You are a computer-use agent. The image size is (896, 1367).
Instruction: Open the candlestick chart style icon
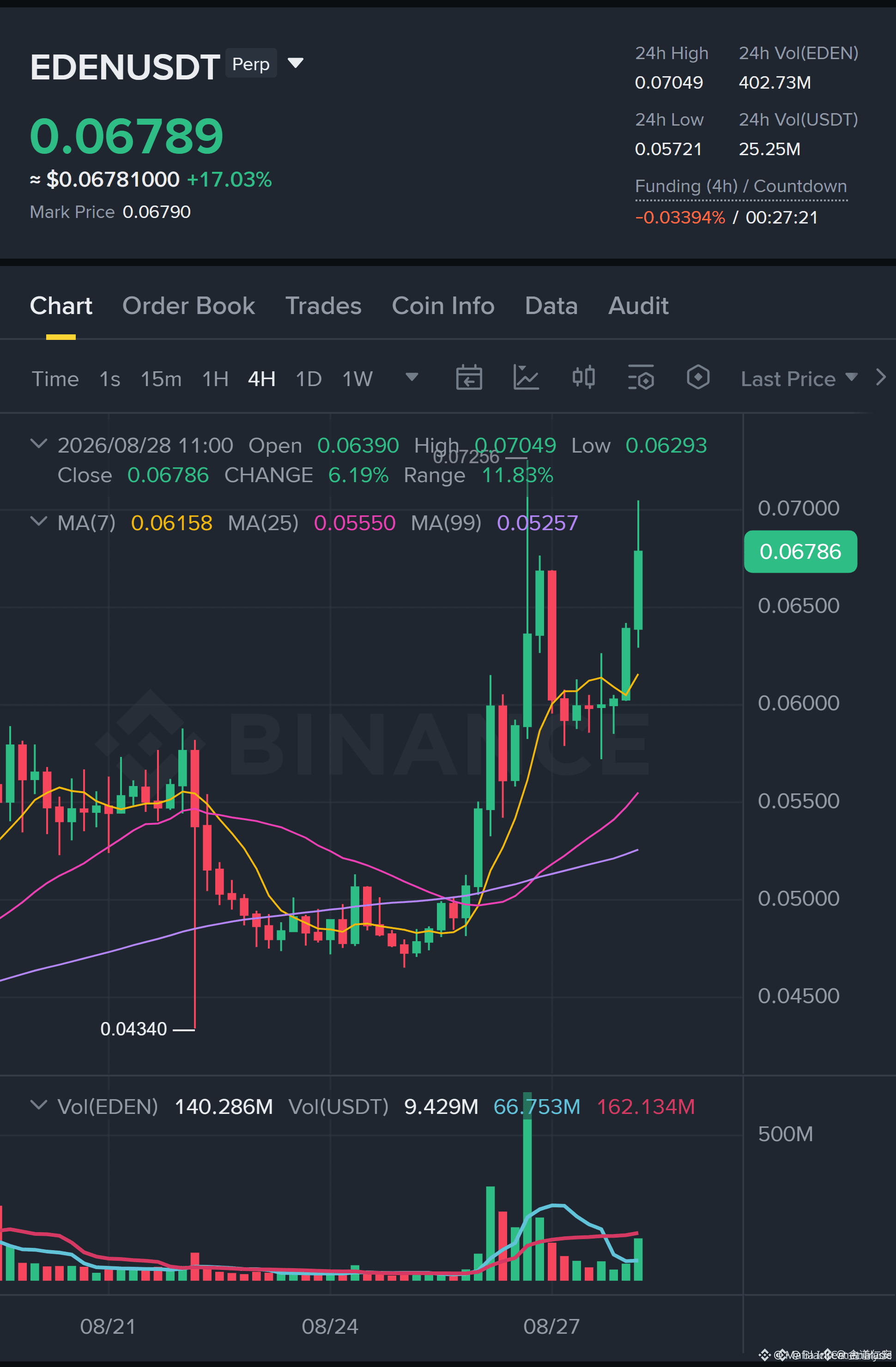(583, 378)
